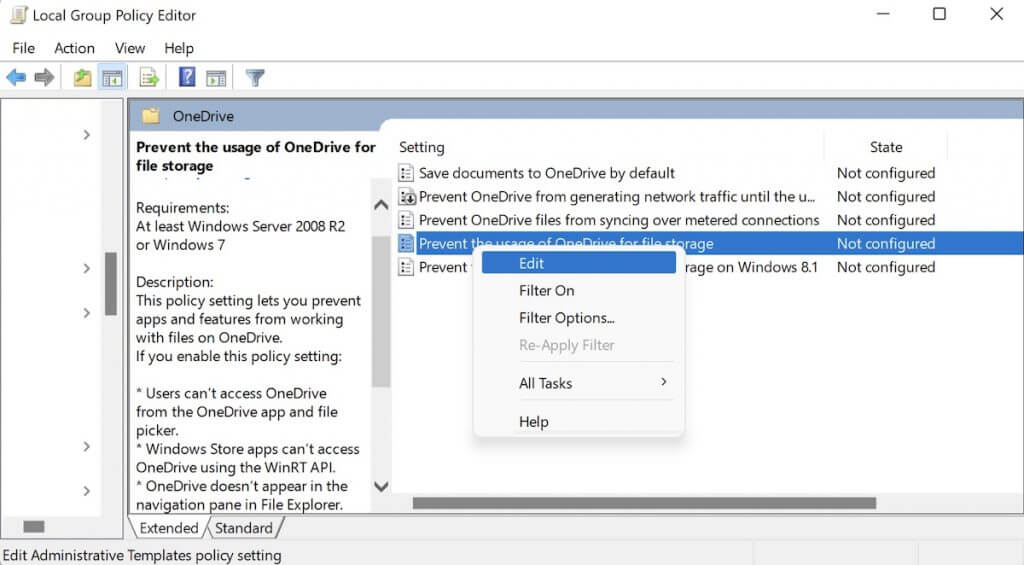Click the Export List toolbar icon

click(149, 78)
